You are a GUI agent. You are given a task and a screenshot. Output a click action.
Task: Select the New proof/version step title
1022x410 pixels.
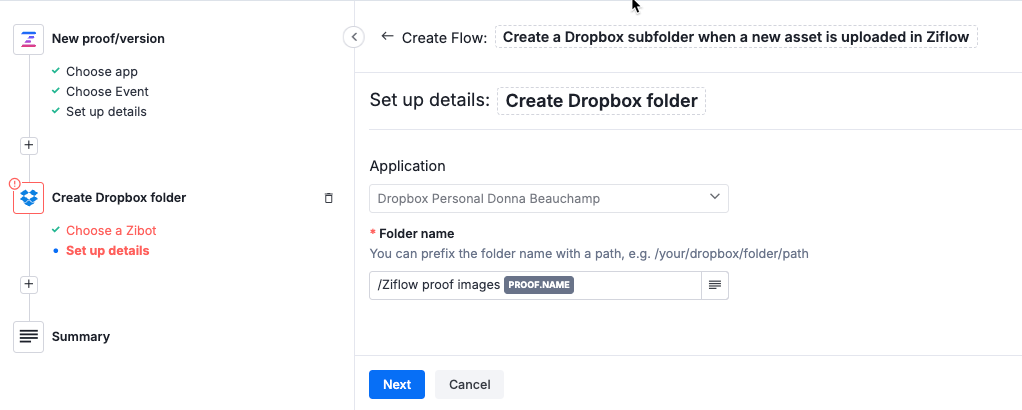point(108,39)
